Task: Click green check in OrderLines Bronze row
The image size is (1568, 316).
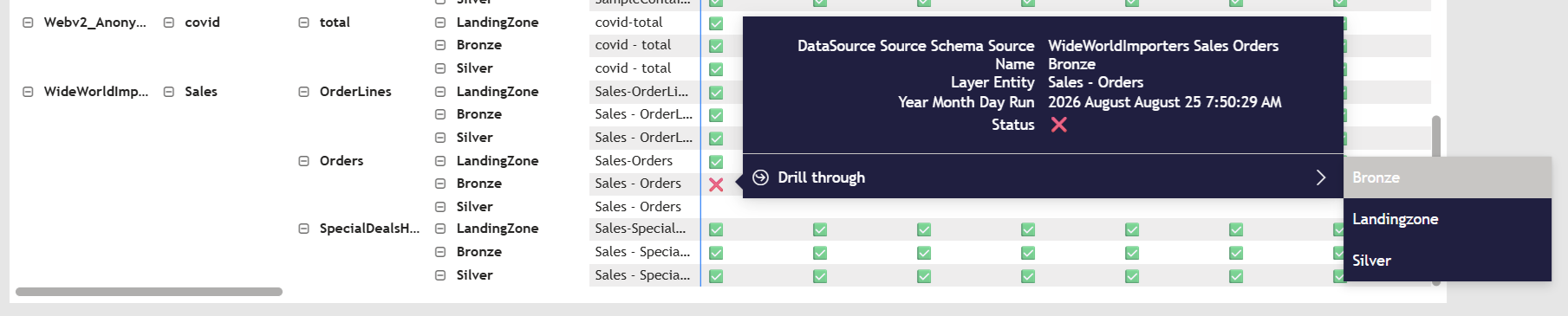Action: tap(716, 115)
